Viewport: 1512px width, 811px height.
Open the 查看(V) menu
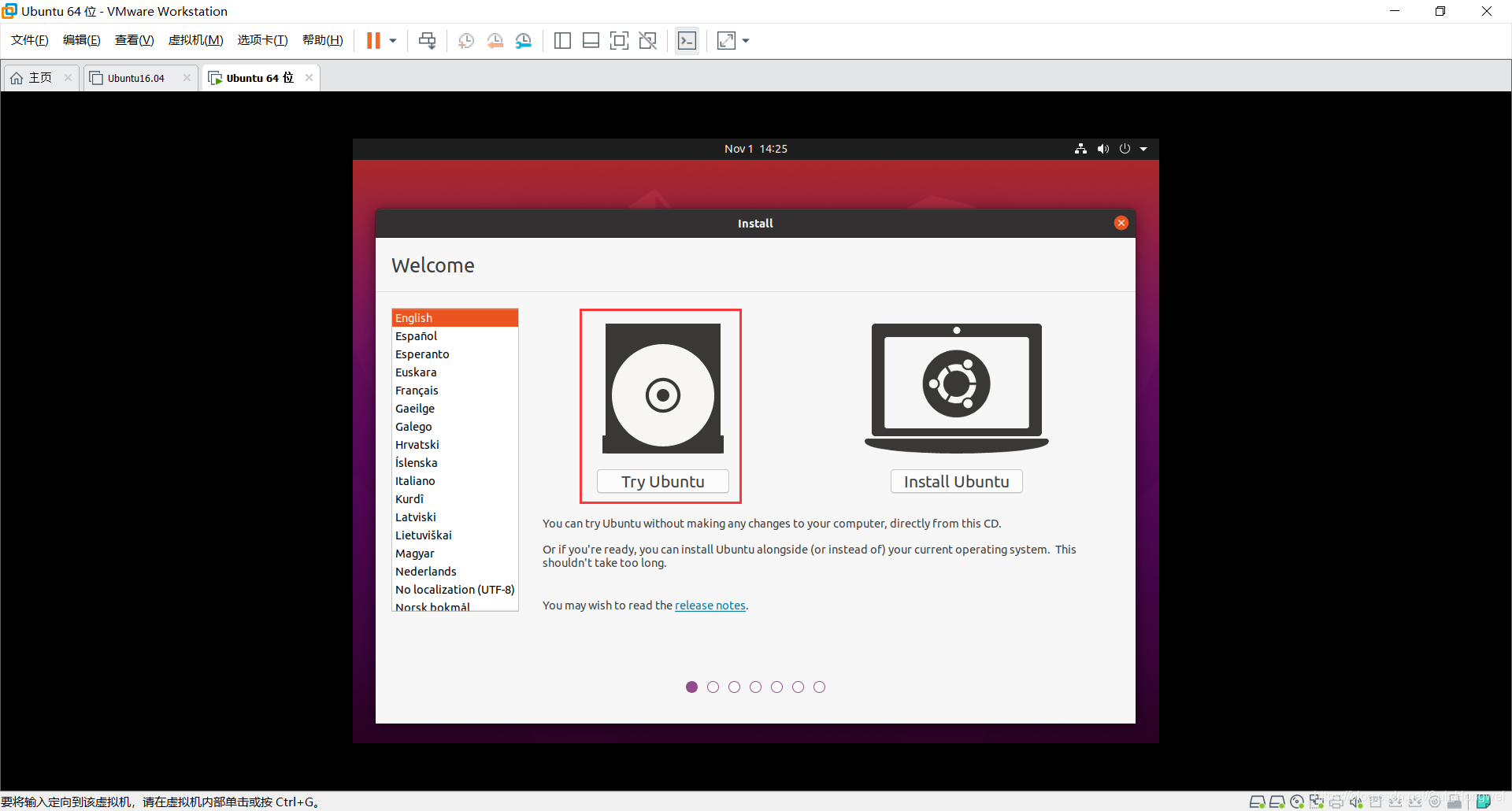coord(135,40)
